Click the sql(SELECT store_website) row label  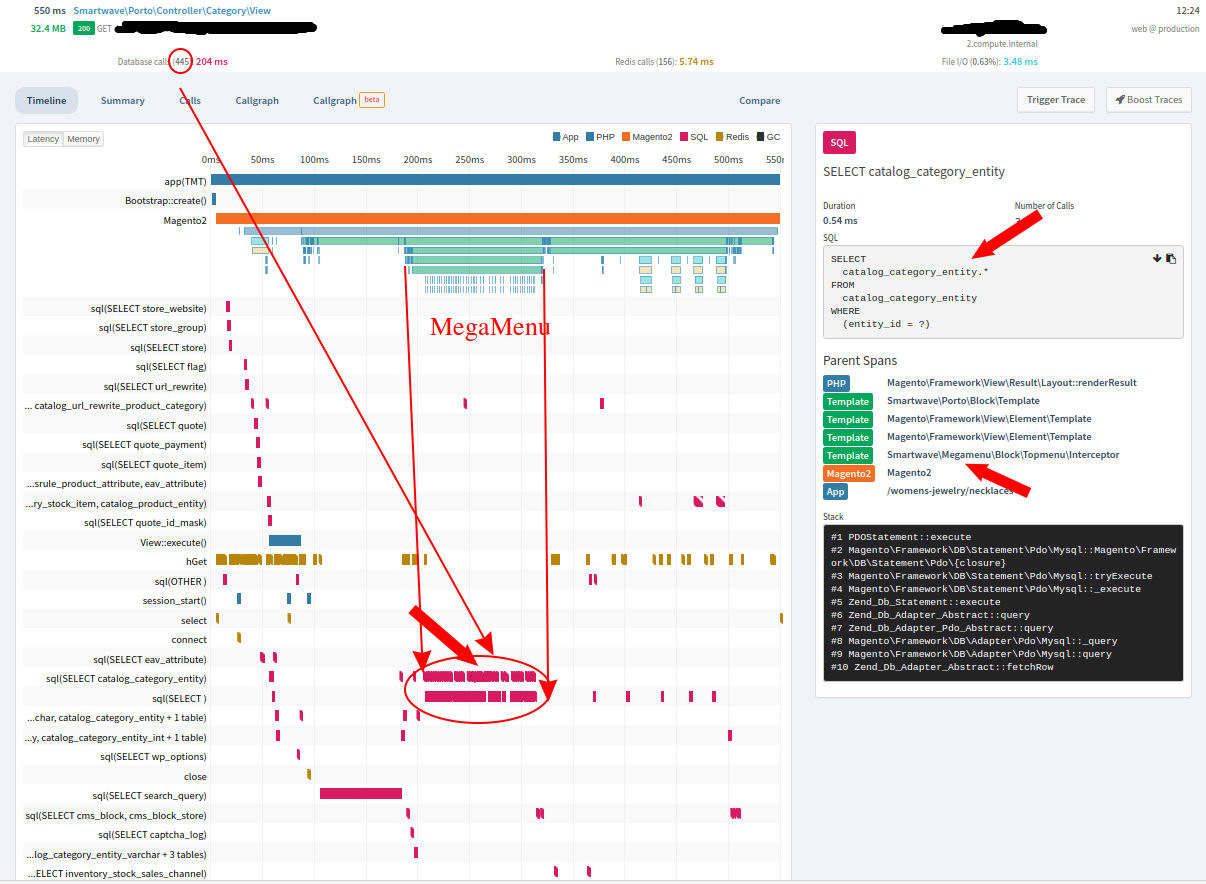[148, 308]
